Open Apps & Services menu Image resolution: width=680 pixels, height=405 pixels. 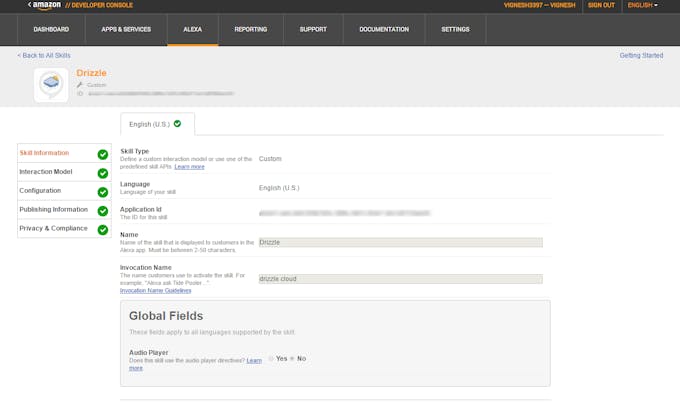(126, 29)
